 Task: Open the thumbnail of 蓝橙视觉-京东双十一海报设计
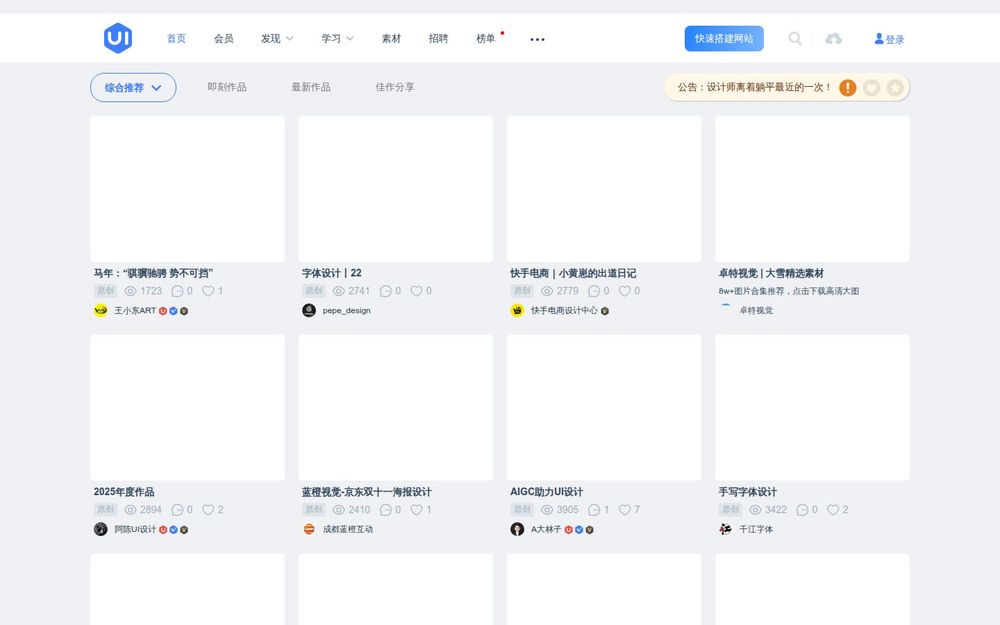click(x=394, y=407)
